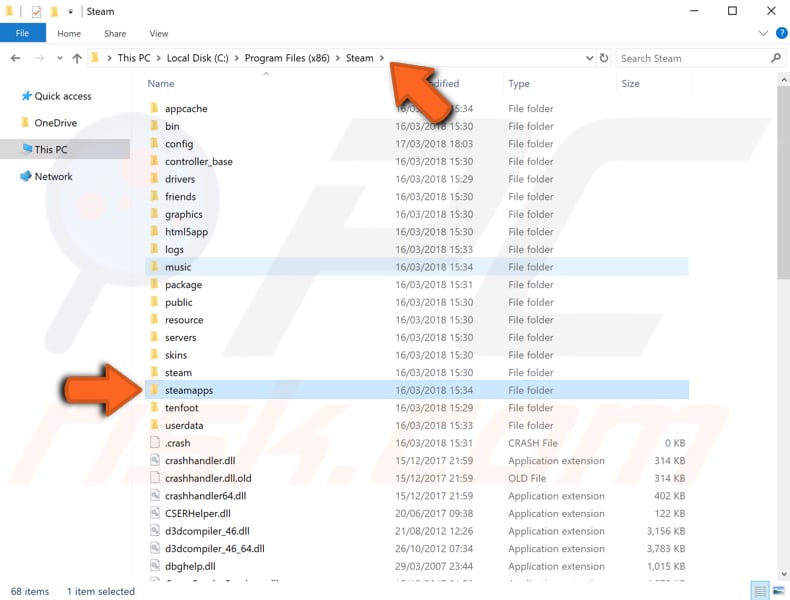Expand chevron after Steam in address bar
This screenshot has width=790, height=600.
pos(382,58)
